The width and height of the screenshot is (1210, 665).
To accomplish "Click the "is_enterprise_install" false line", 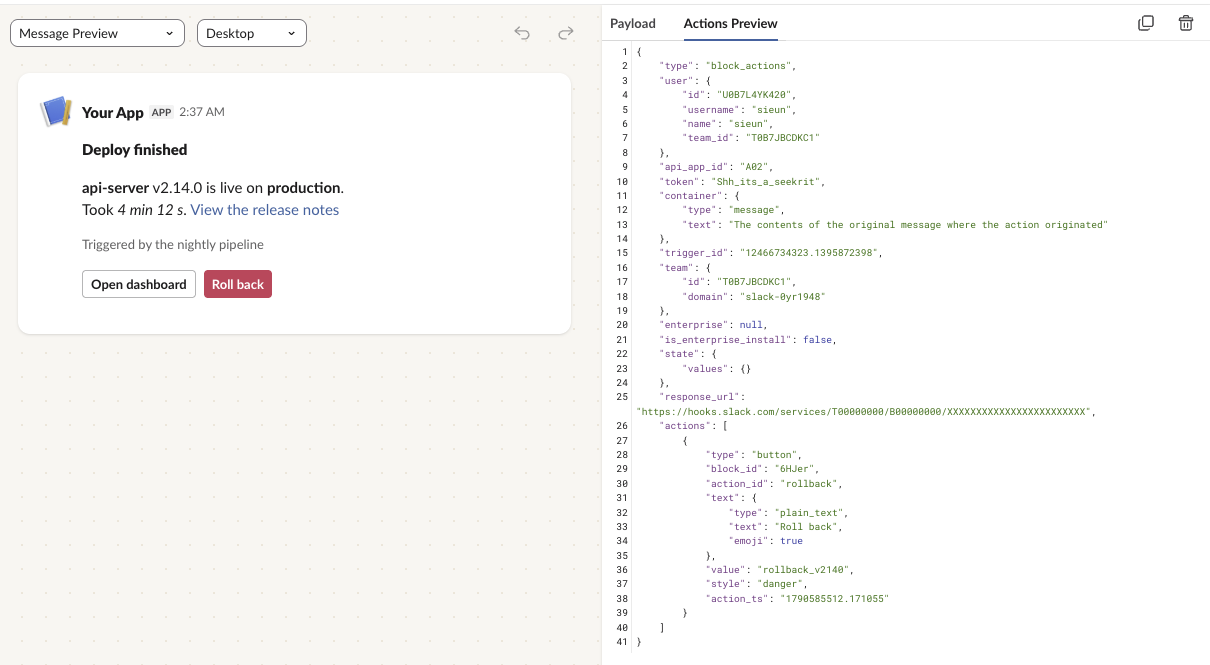I will (748, 339).
